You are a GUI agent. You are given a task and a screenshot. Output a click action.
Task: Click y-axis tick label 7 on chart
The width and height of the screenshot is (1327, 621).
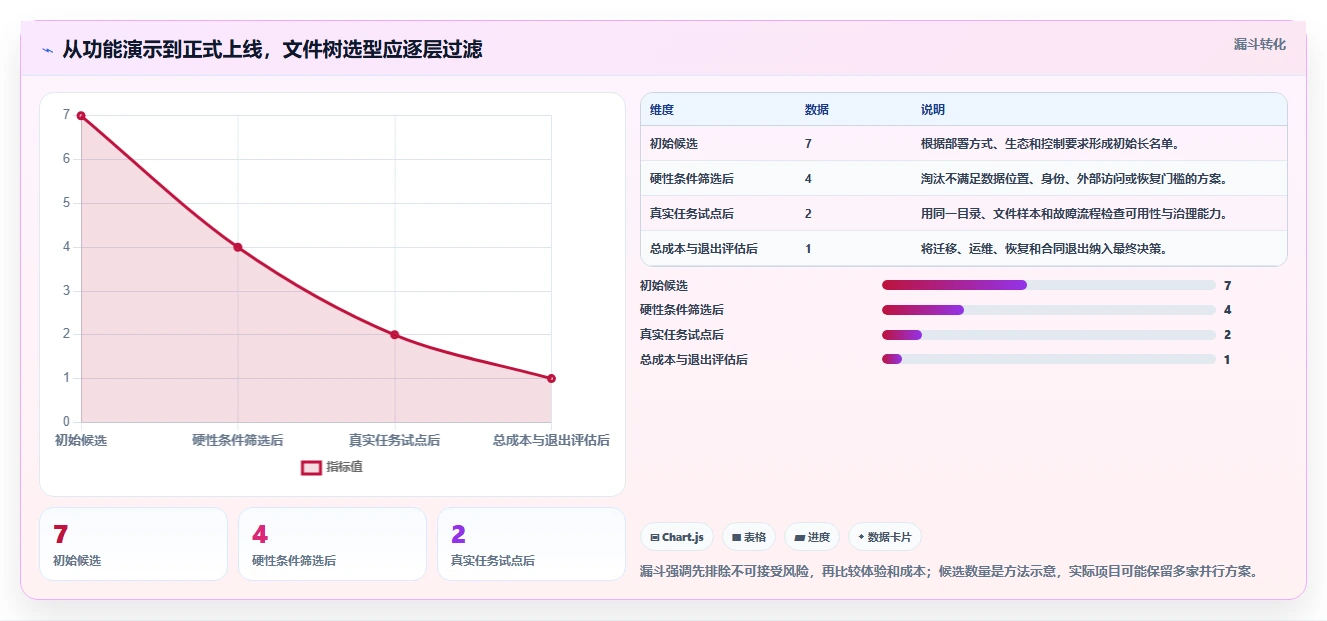point(67,115)
